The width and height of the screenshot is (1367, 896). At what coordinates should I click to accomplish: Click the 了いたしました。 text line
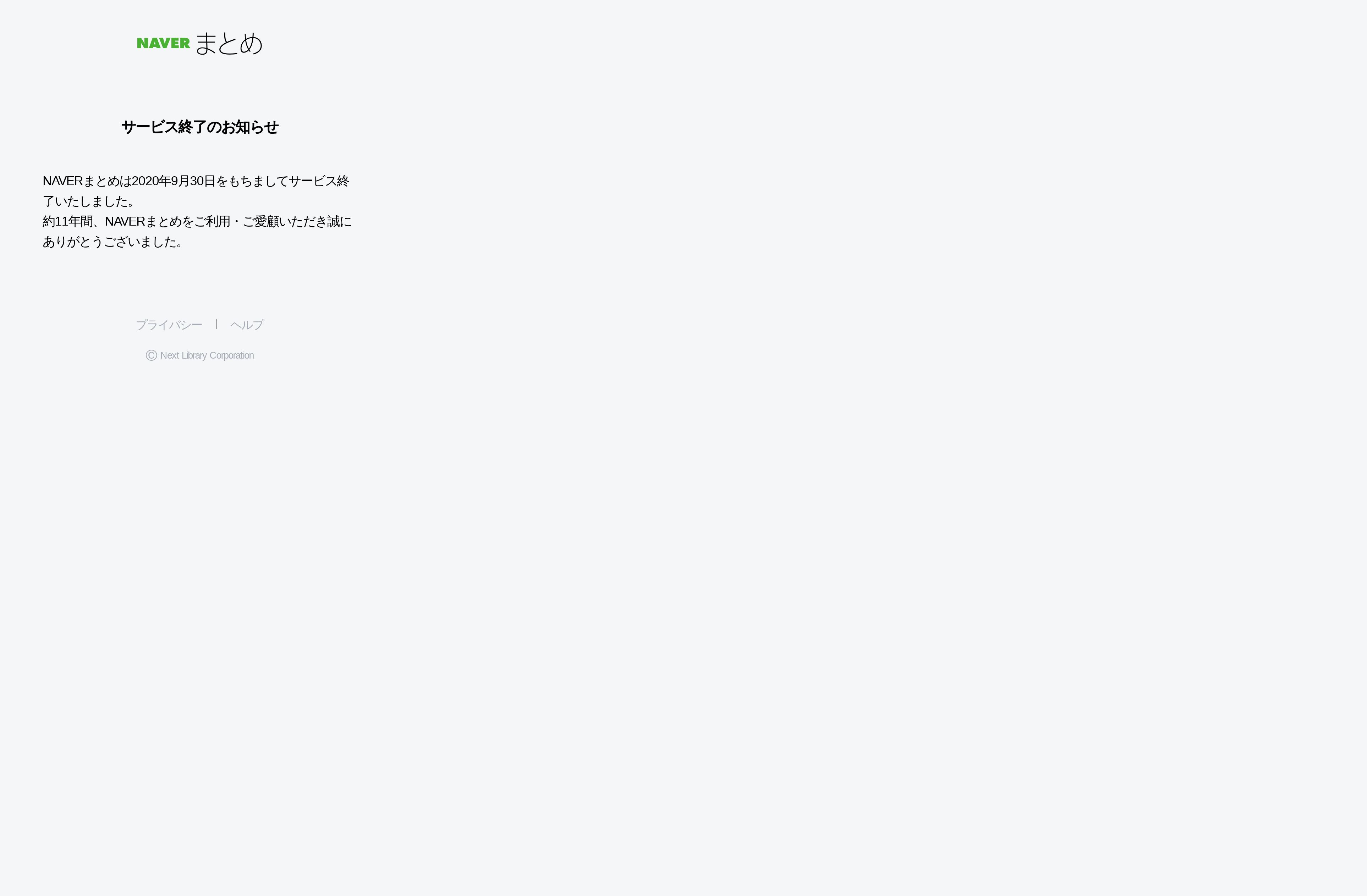pos(89,201)
